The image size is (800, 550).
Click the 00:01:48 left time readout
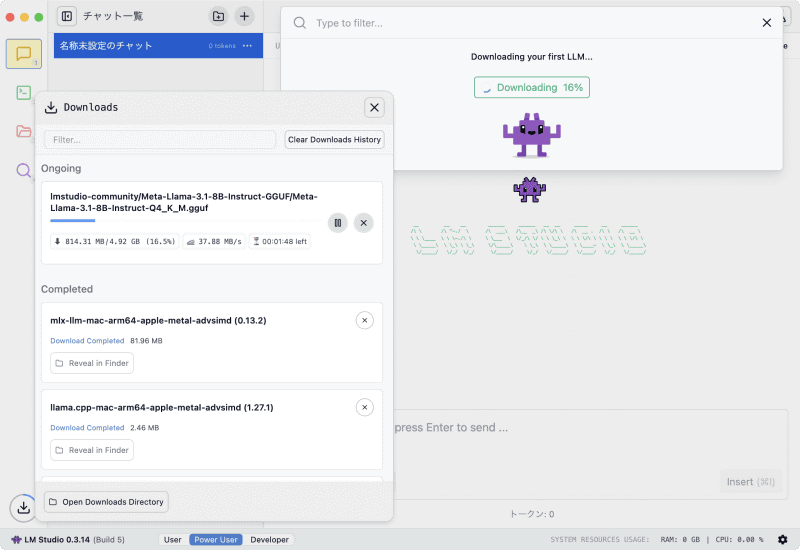pyautogui.click(x=280, y=241)
